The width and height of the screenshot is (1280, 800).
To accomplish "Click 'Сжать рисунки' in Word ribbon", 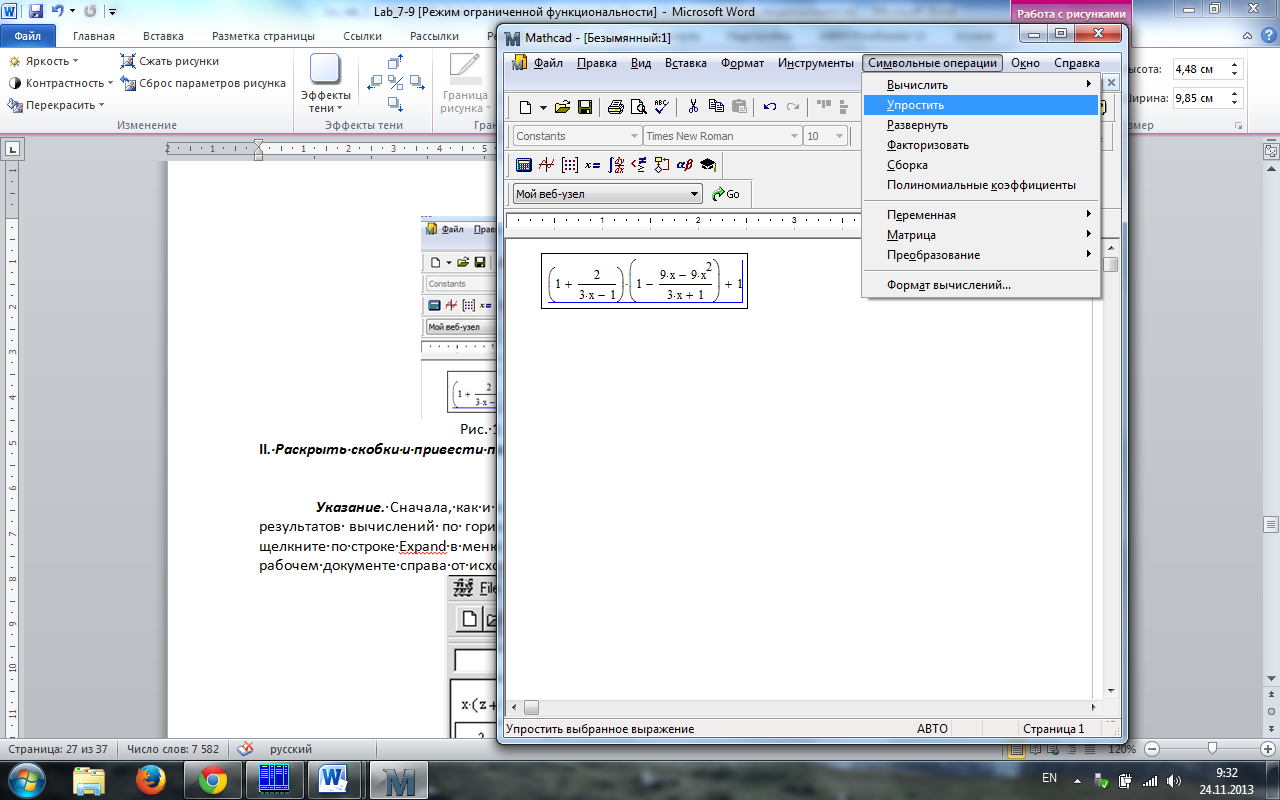I will tap(169, 61).
